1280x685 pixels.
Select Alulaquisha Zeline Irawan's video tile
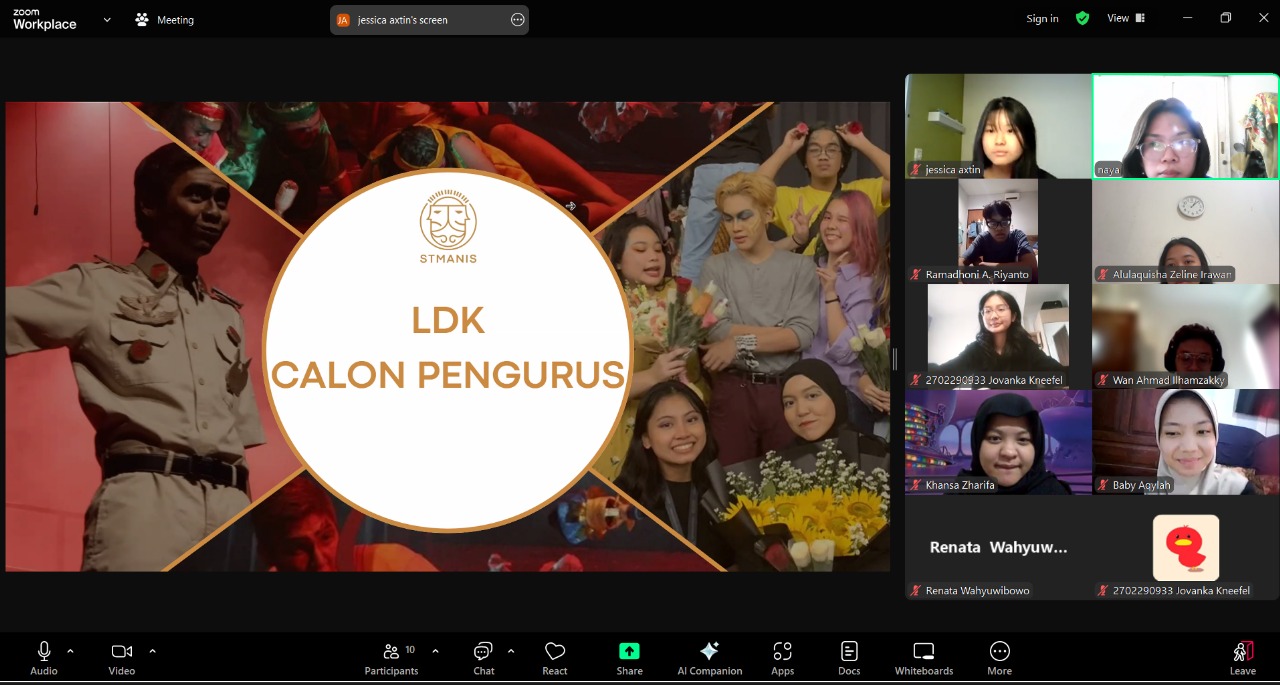[1185, 231]
